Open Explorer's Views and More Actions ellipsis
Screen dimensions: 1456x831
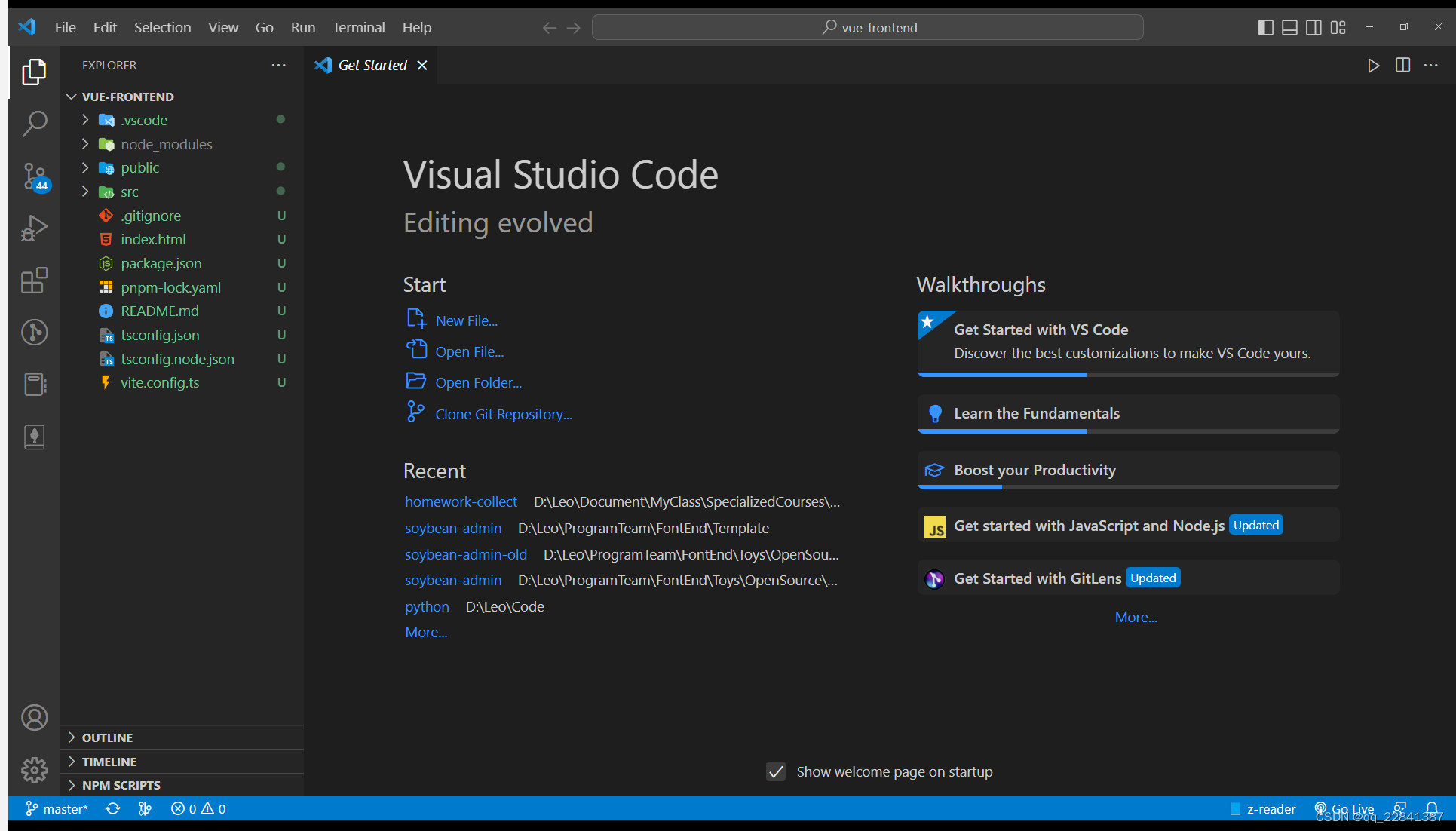click(279, 66)
